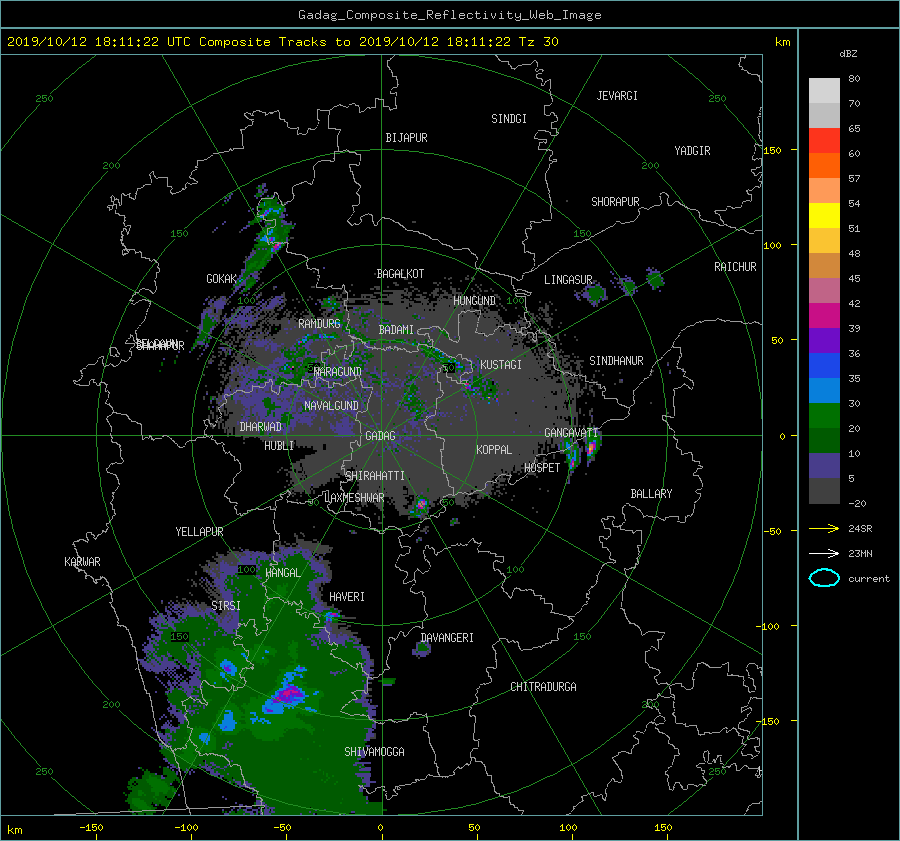Screen dimensions: 900x841
Task: Click the YADGIR city label
Action: (692, 151)
